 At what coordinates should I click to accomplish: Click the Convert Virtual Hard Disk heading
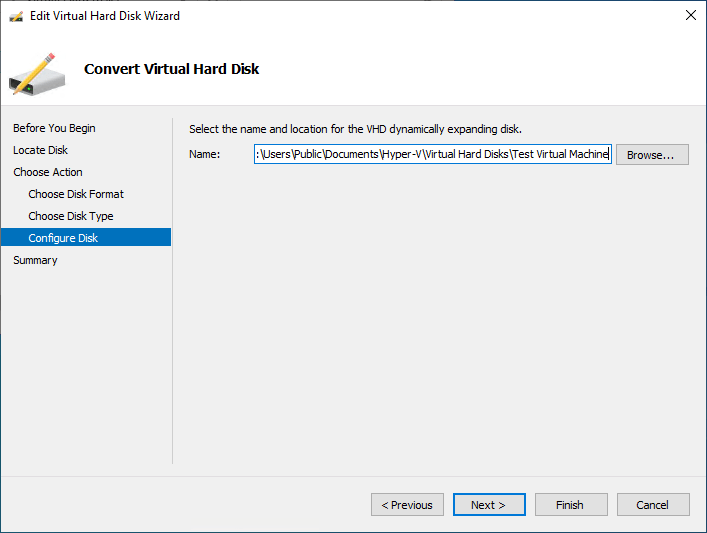pyautogui.click(x=171, y=69)
